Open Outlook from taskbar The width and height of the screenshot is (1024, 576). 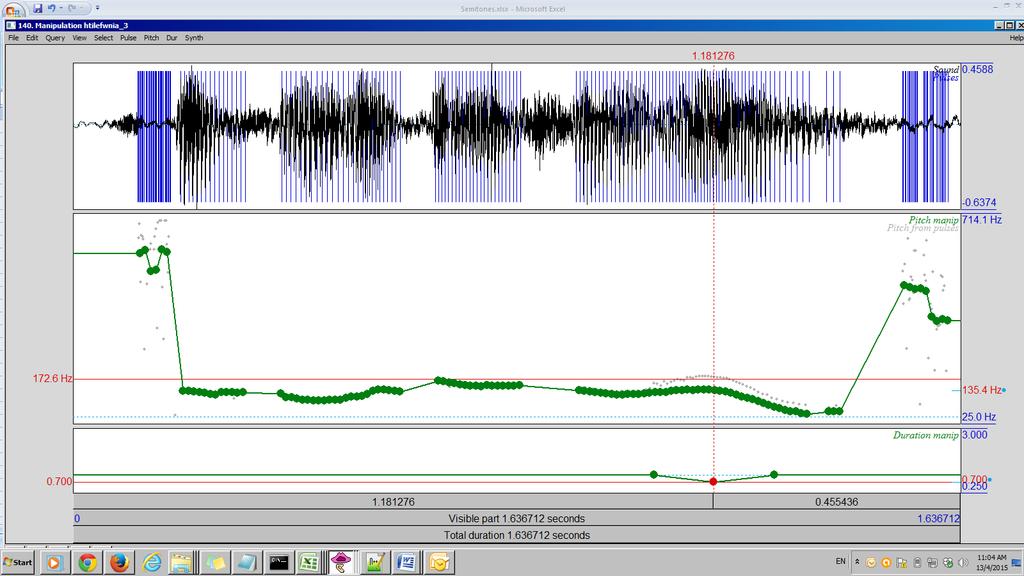(x=439, y=562)
